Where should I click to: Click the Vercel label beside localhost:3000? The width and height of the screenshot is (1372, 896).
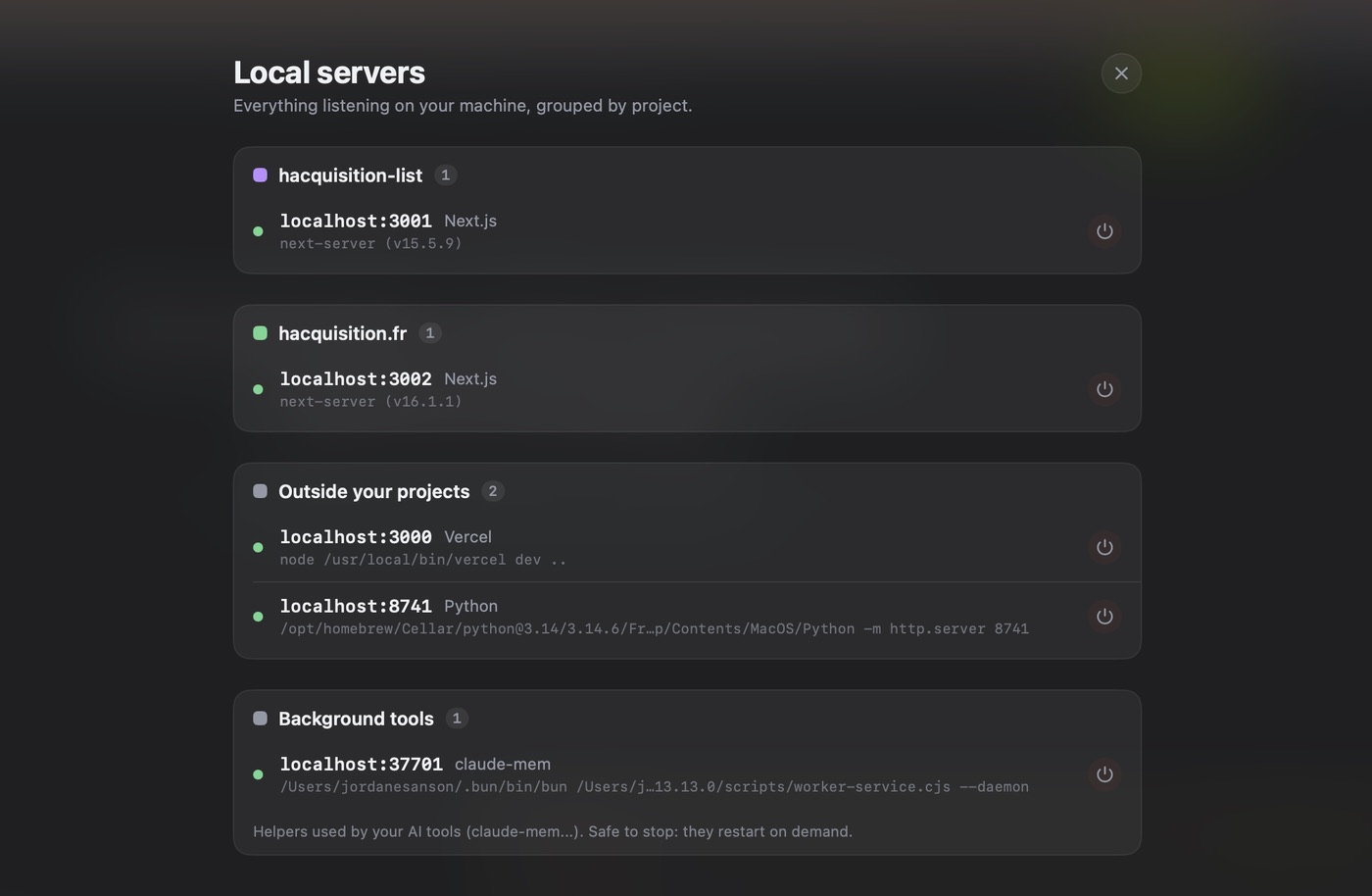(467, 537)
